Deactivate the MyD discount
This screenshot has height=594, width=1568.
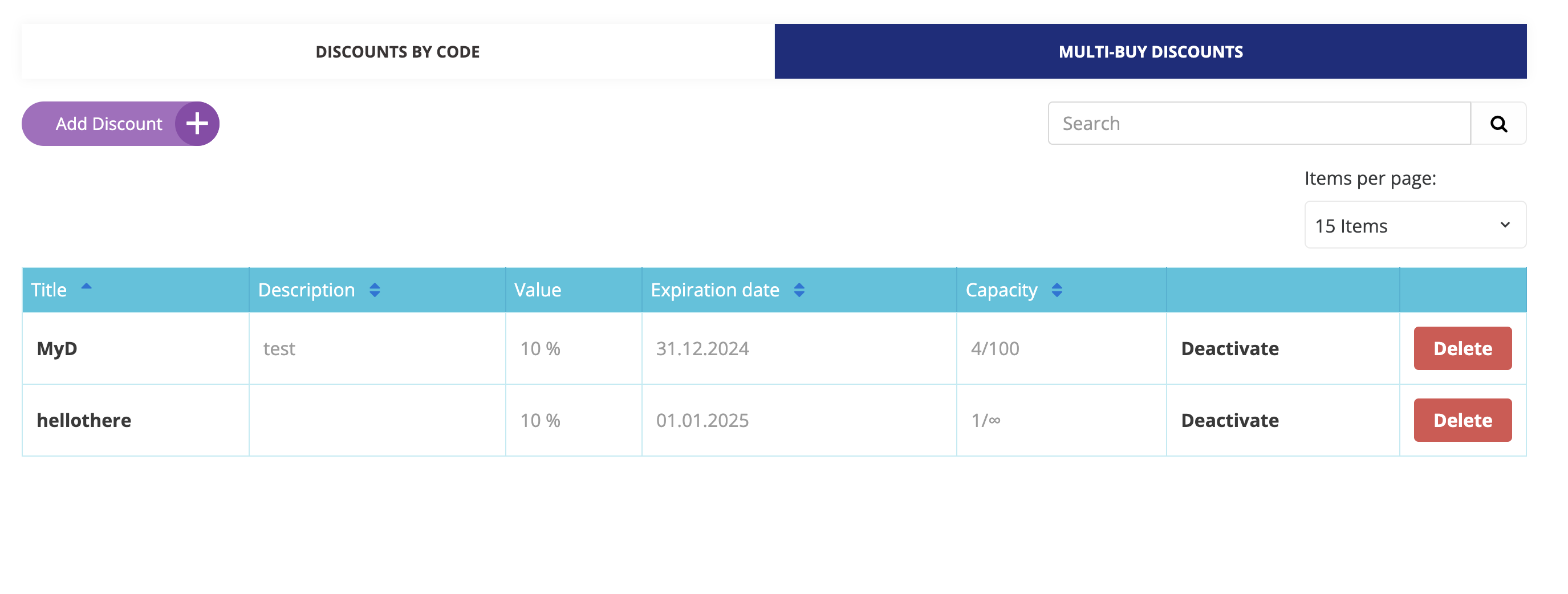1229,349
